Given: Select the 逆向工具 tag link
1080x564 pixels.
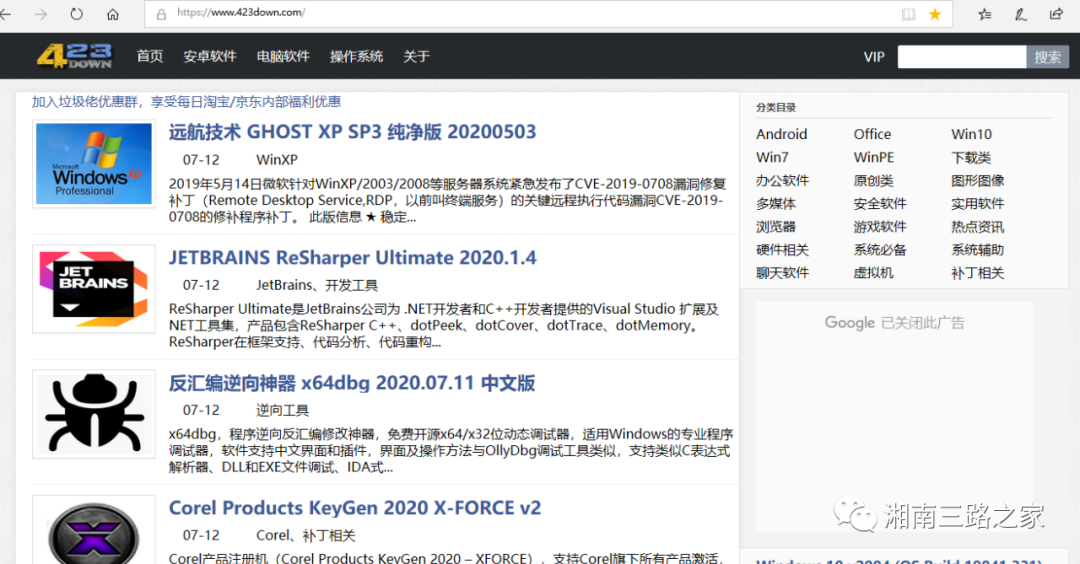Looking at the screenshot, I should click(x=282, y=410).
